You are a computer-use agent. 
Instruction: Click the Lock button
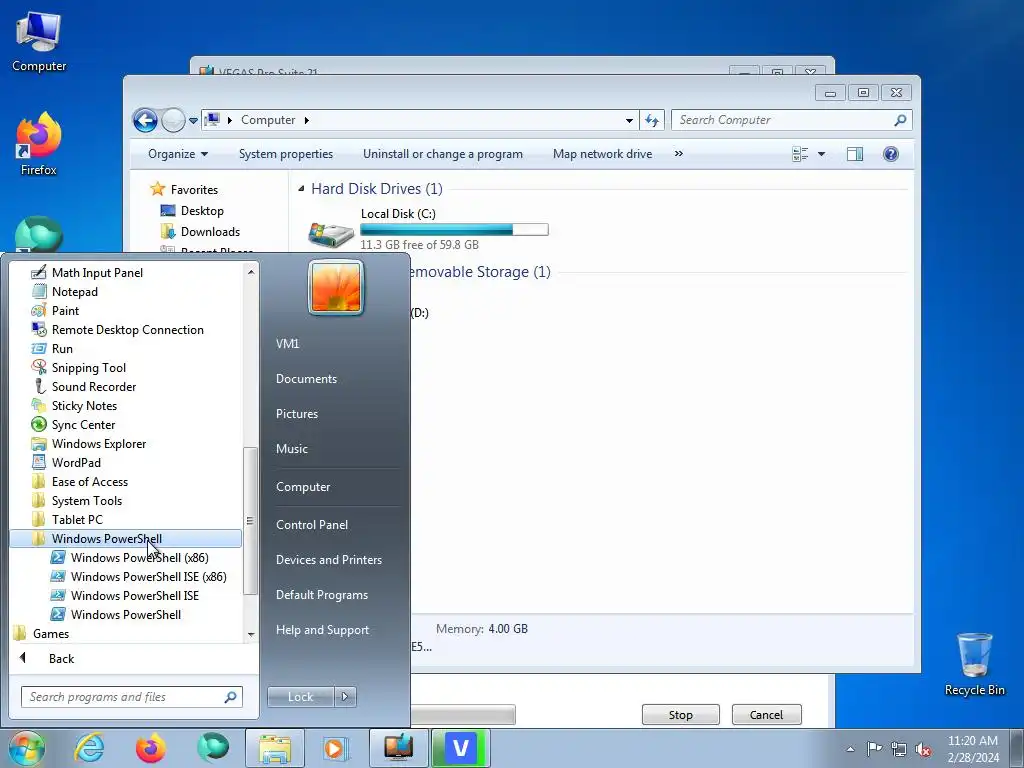click(300, 697)
